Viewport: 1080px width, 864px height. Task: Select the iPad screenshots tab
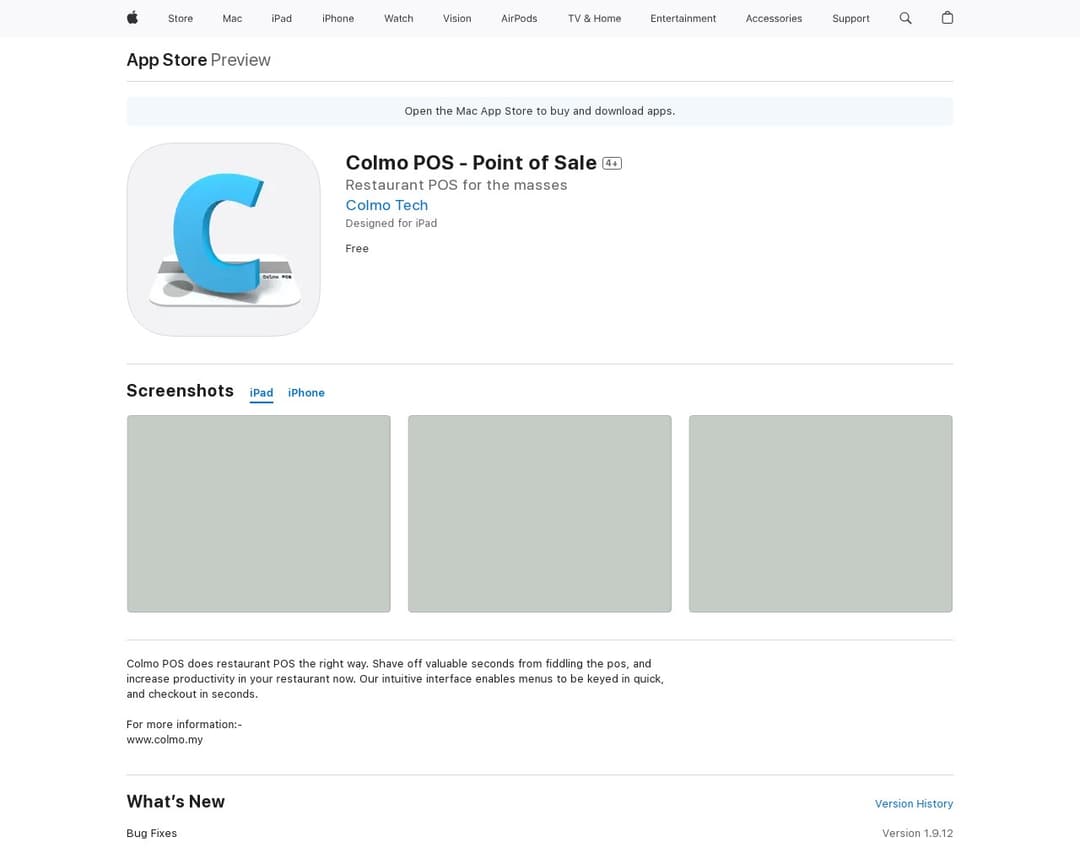pos(261,393)
